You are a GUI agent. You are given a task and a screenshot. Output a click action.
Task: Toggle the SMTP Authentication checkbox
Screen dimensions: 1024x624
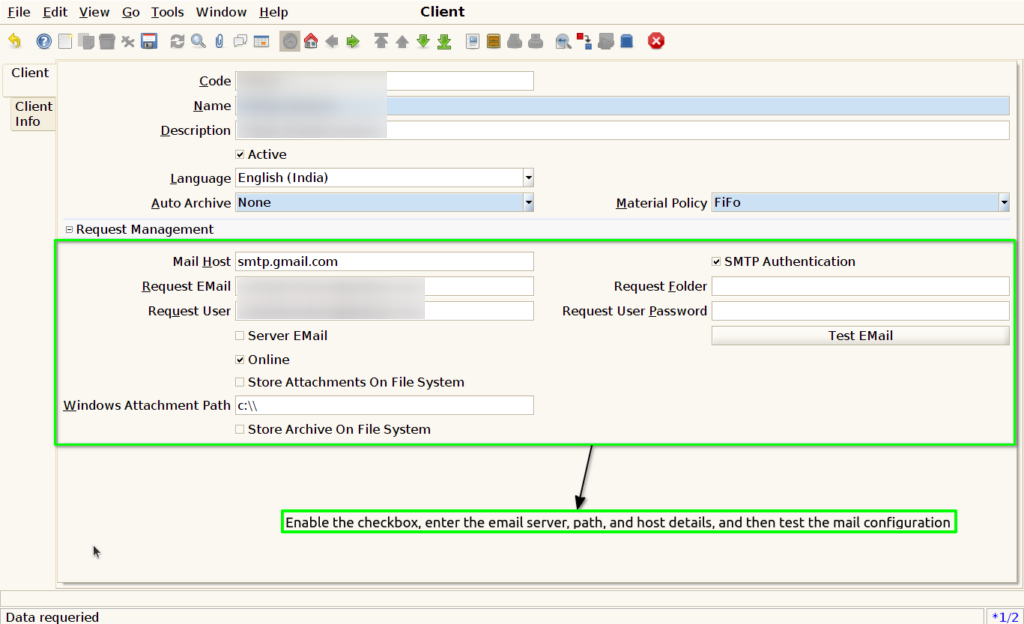716,262
